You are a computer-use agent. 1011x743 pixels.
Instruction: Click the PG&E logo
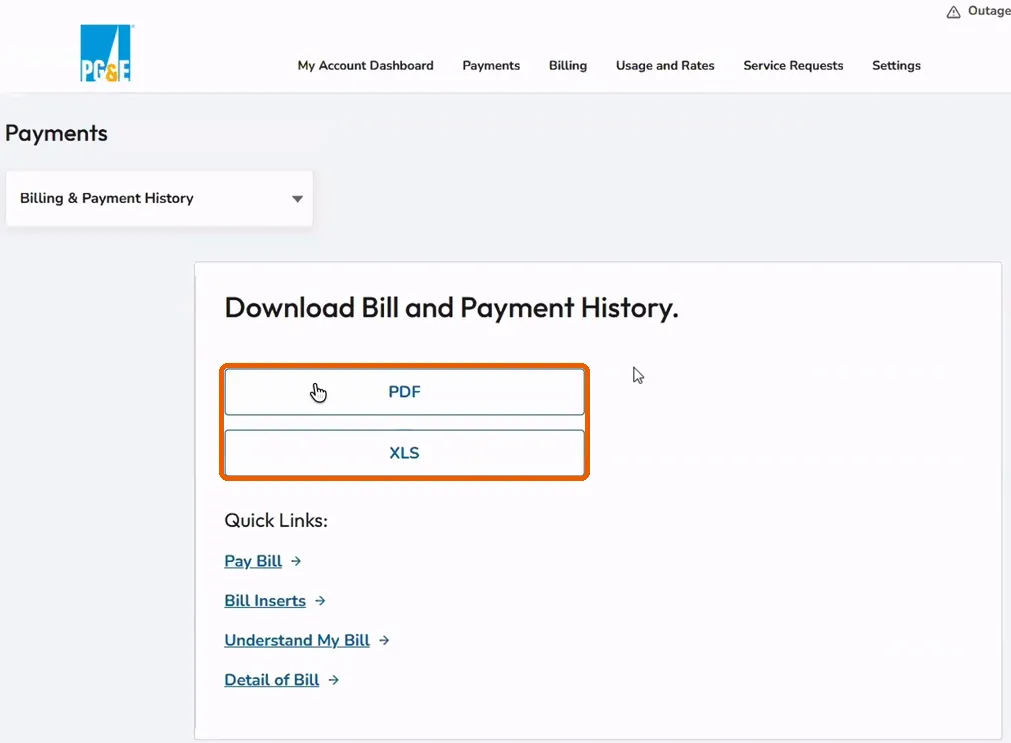click(x=106, y=53)
